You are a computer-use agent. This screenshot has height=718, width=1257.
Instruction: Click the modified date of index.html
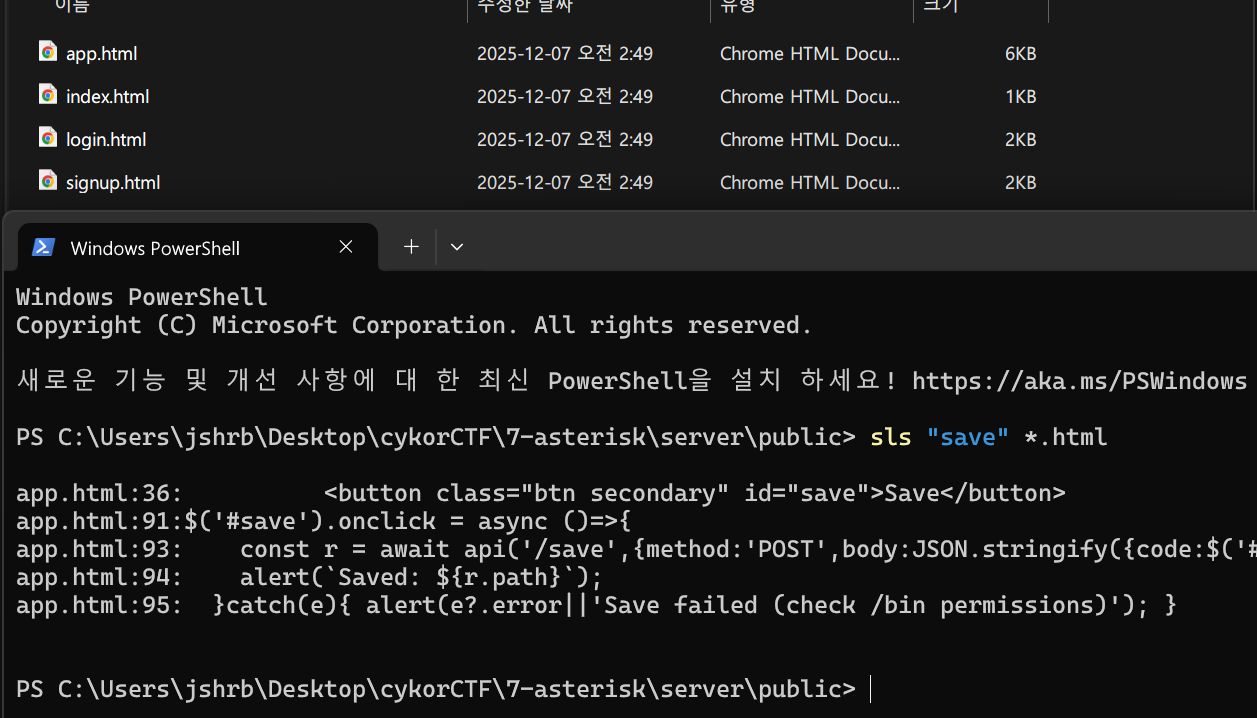(x=565, y=97)
